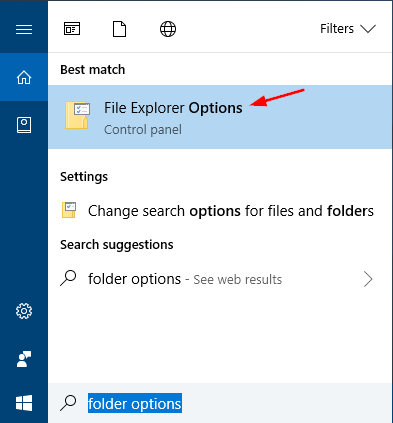Click the Windows Start logo

pyautogui.click(x=24, y=403)
